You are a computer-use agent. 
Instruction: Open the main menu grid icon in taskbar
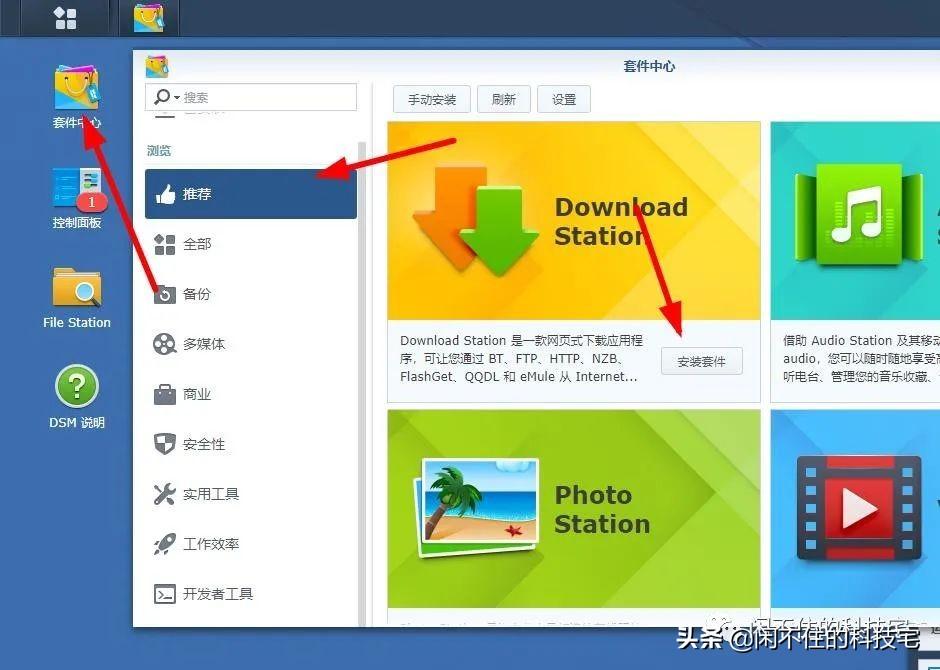tap(65, 18)
